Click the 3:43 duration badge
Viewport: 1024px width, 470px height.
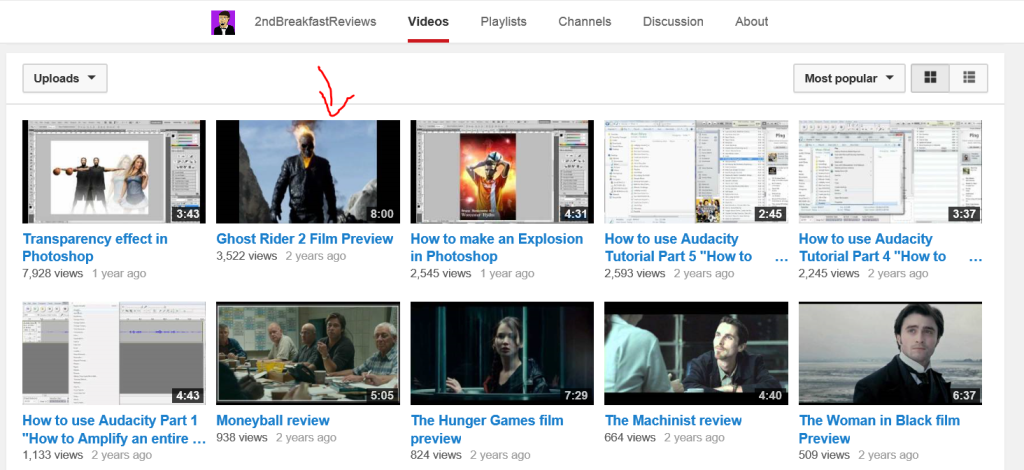[188, 214]
